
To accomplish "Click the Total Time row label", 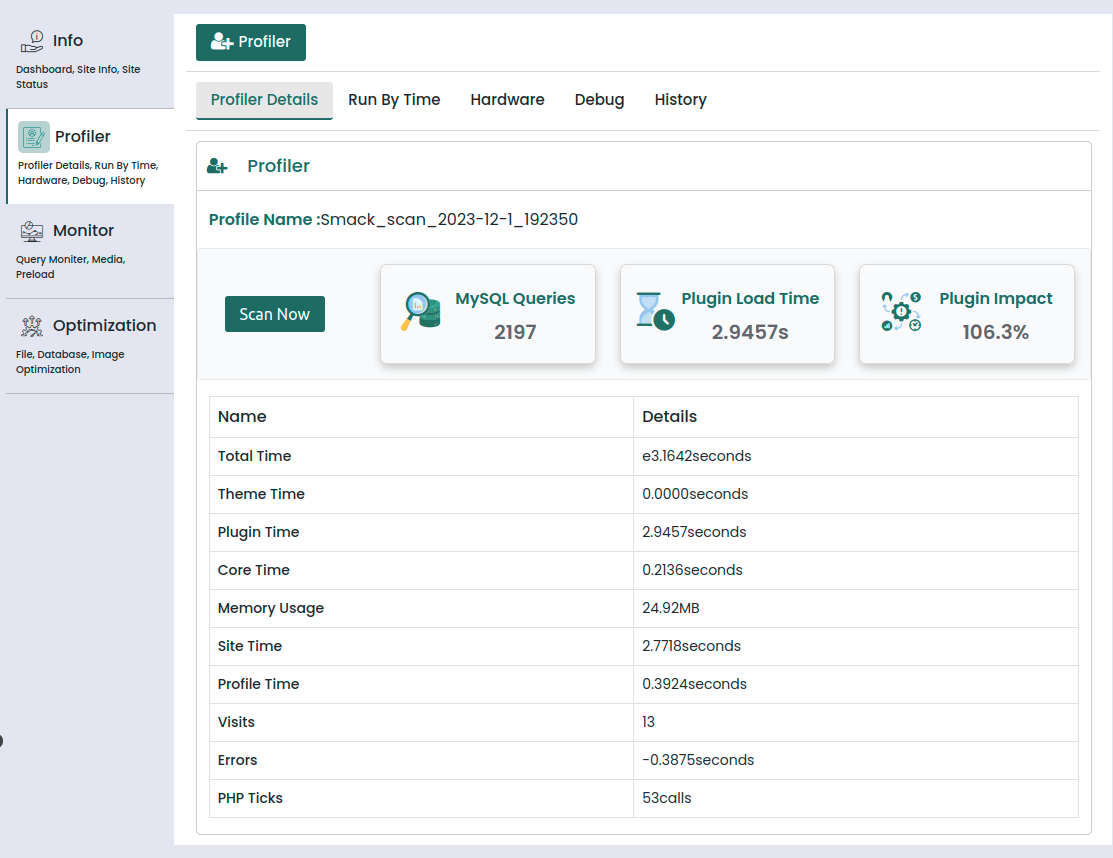I will (254, 456).
